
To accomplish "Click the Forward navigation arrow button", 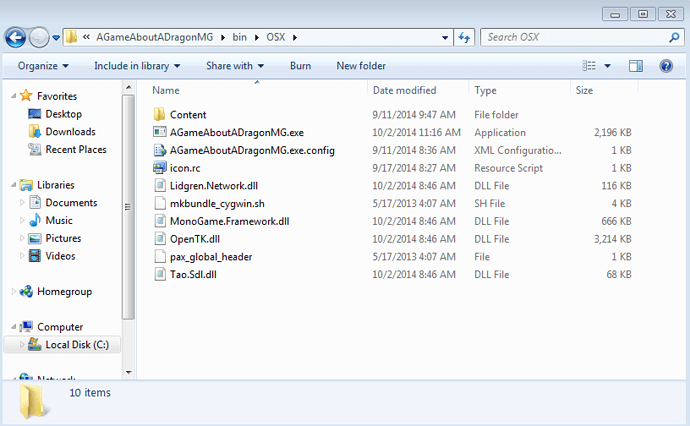I will (x=39, y=37).
